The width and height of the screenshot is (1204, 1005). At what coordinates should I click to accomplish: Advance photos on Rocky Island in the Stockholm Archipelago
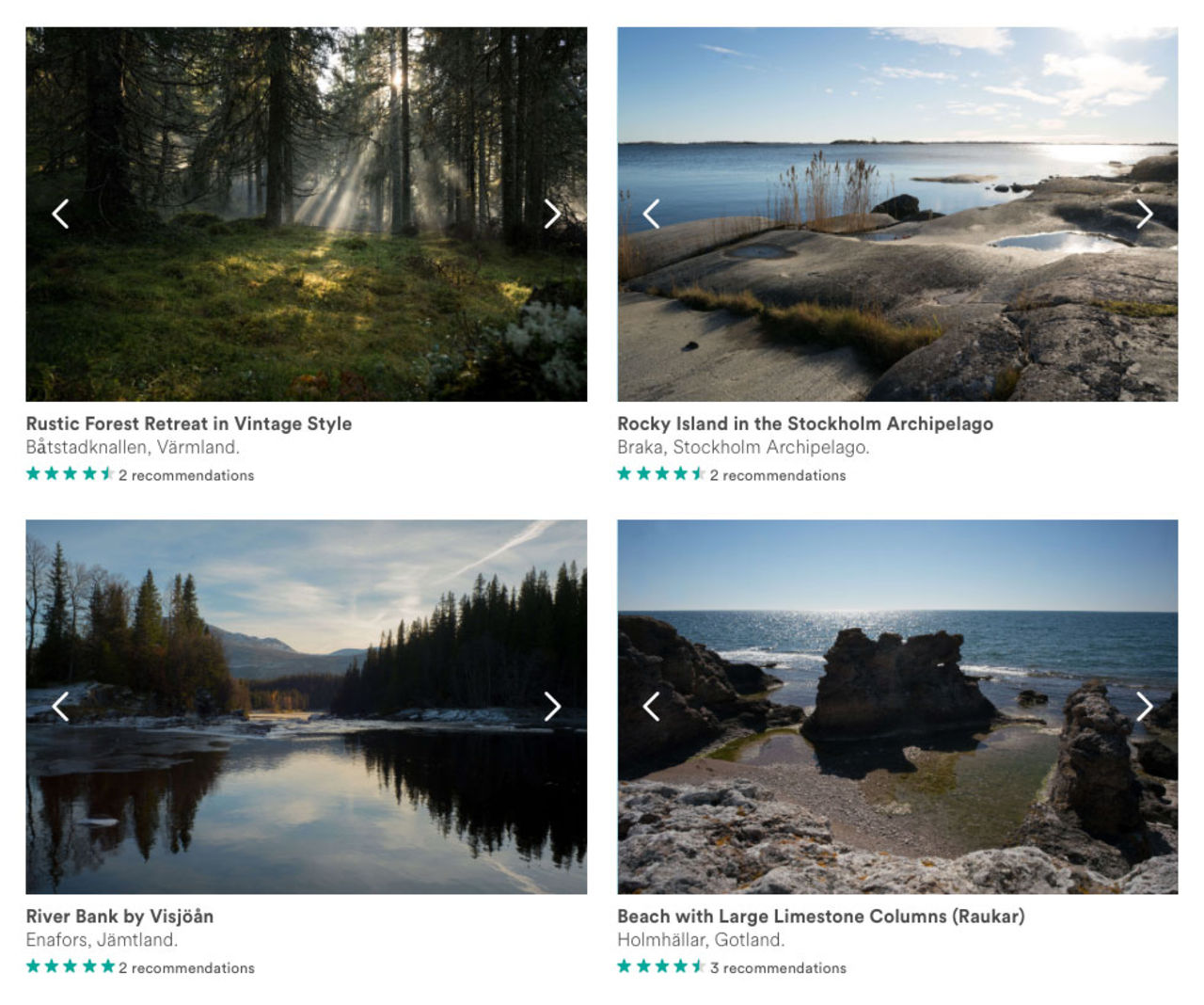coord(1146,214)
